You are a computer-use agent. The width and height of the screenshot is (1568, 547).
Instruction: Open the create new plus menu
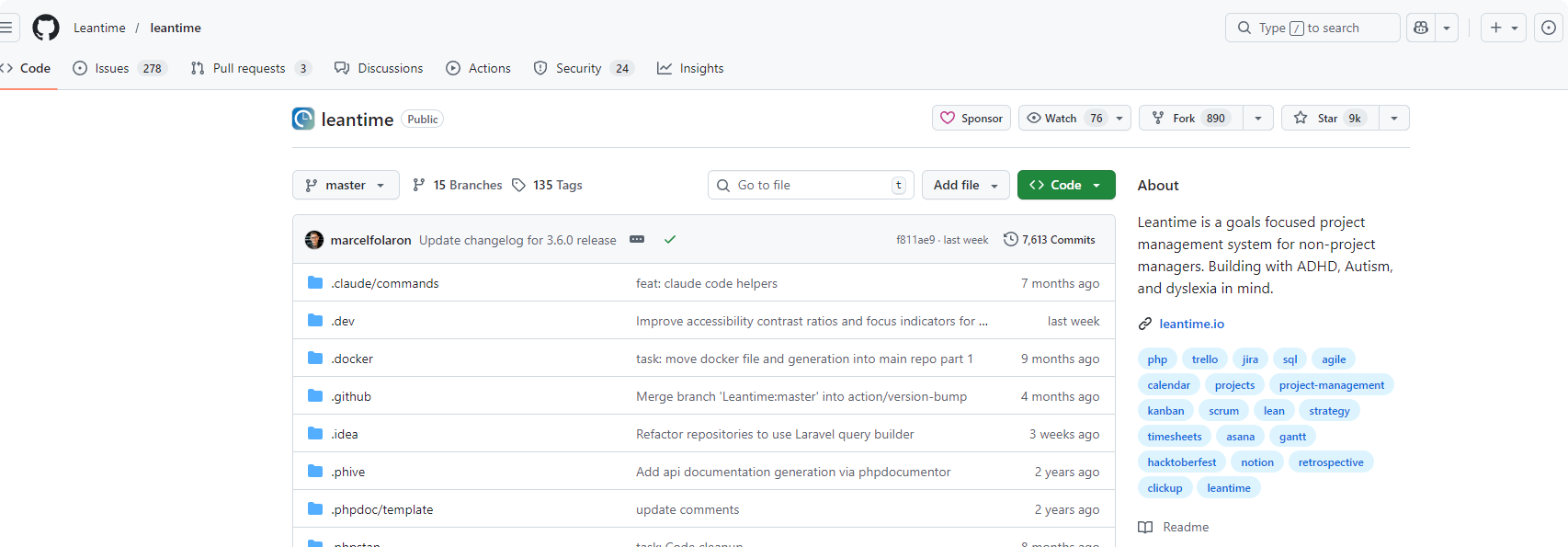click(x=1504, y=28)
